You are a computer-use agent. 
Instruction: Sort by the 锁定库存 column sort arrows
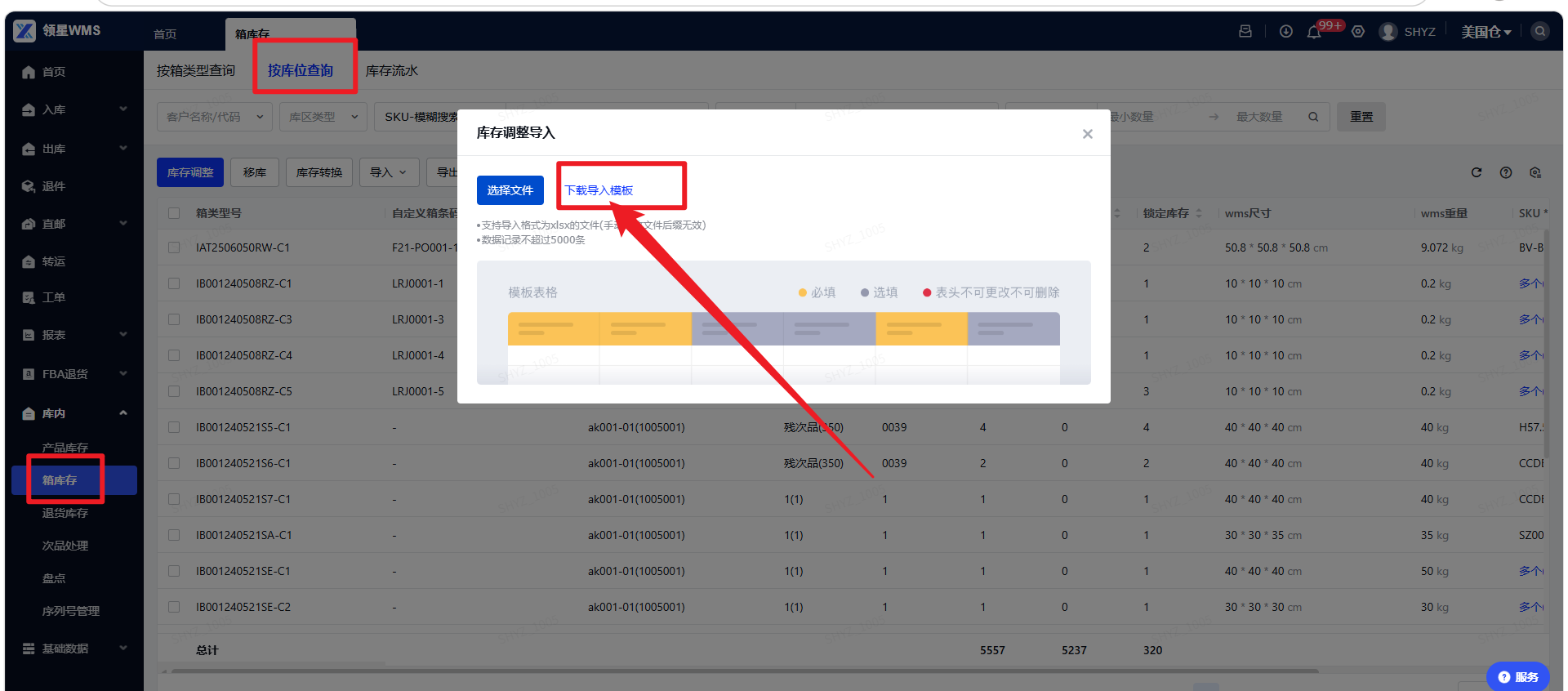[x=1199, y=213]
